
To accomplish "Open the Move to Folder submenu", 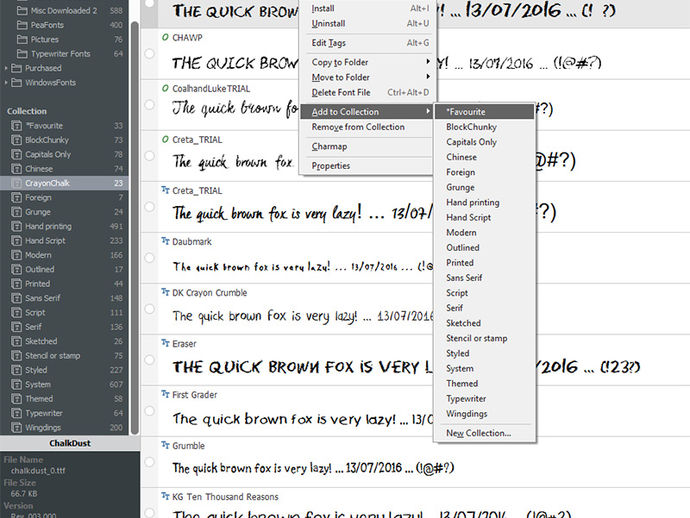I will tap(366, 77).
